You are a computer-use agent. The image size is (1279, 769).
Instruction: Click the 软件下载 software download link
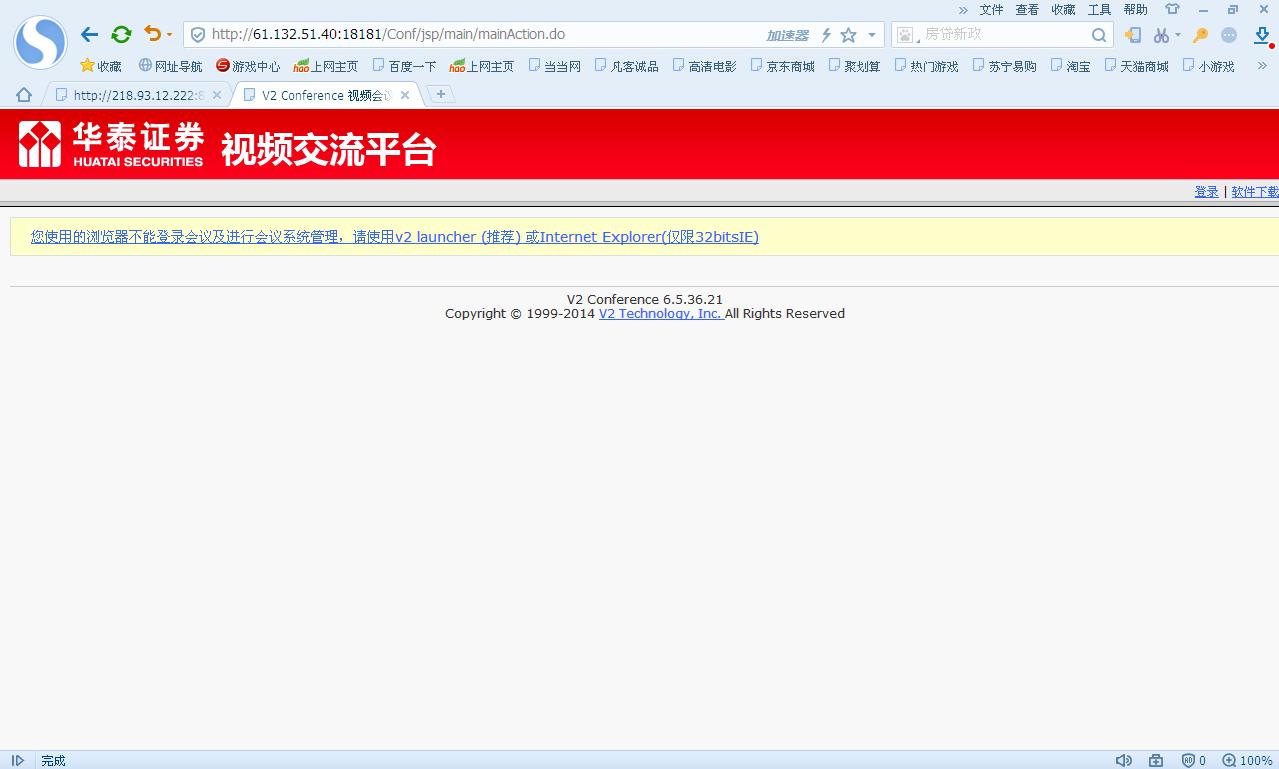tap(1255, 192)
